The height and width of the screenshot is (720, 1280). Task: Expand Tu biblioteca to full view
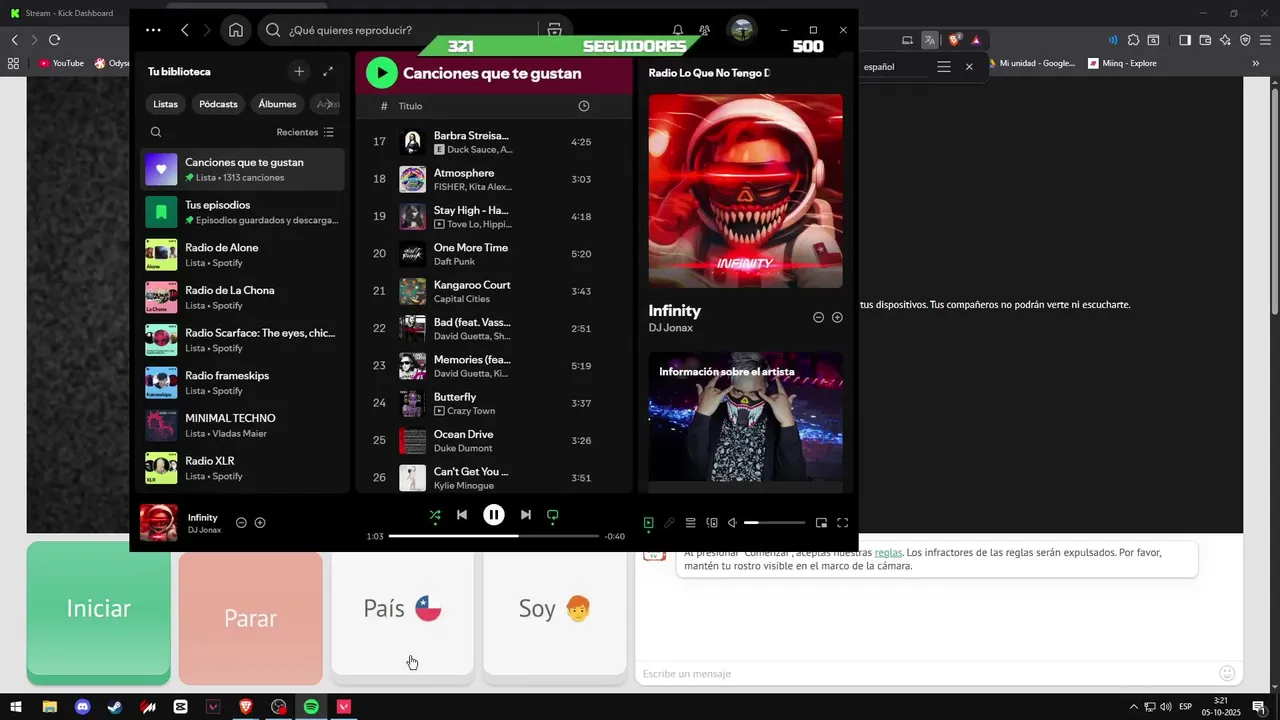[x=328, y=71]
